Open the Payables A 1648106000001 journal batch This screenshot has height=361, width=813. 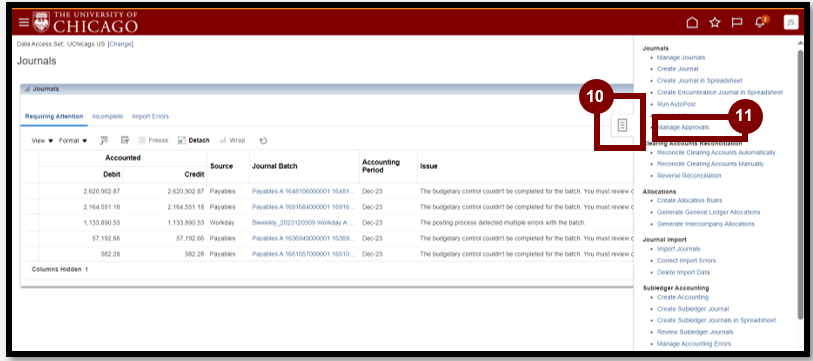pos(303,191)
